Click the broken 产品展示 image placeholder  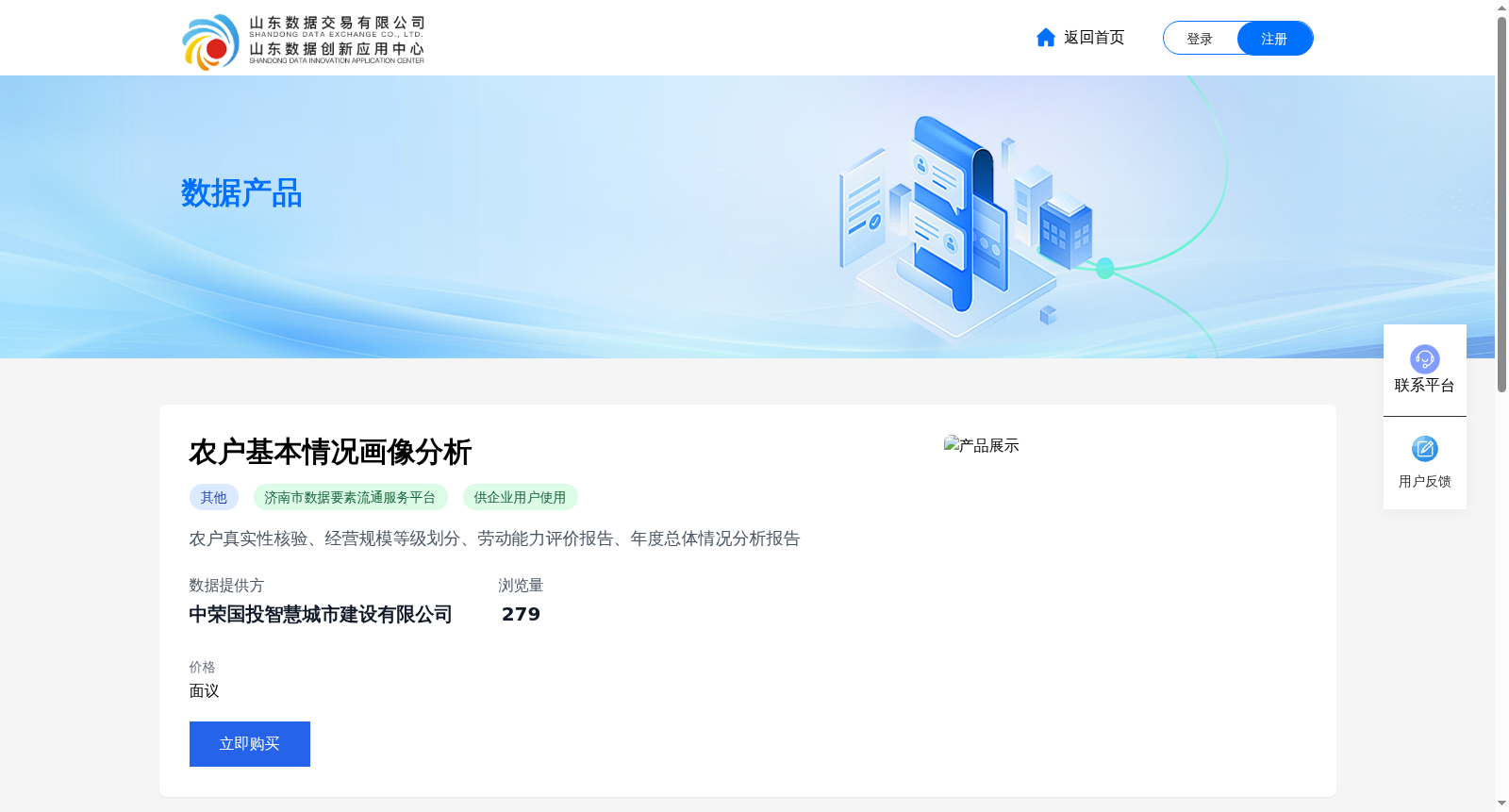(982, 445)
